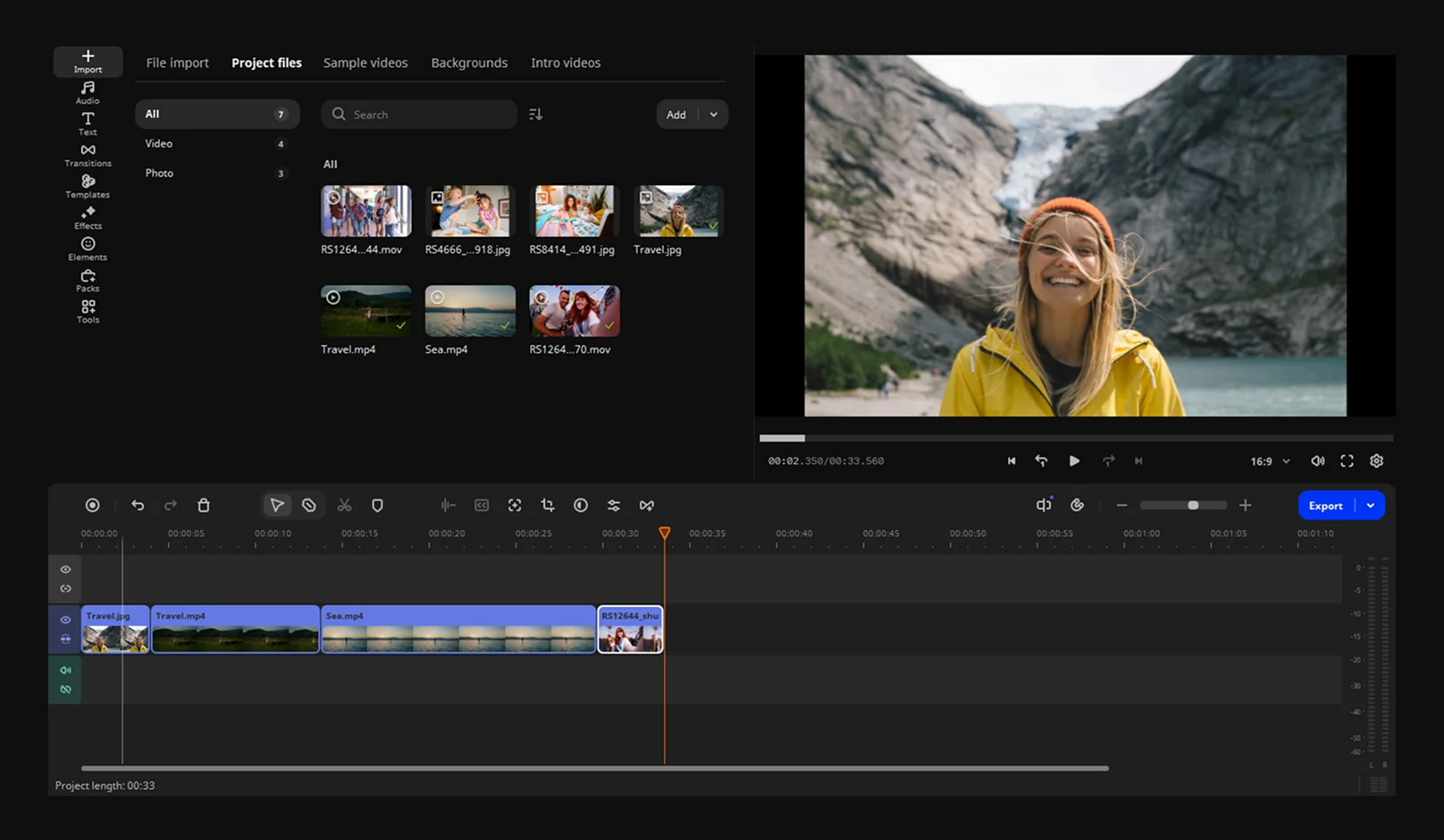Click the record button in timeline toolbar
The height and width of the screenshot is (840, 1444).
pos(92,506)
